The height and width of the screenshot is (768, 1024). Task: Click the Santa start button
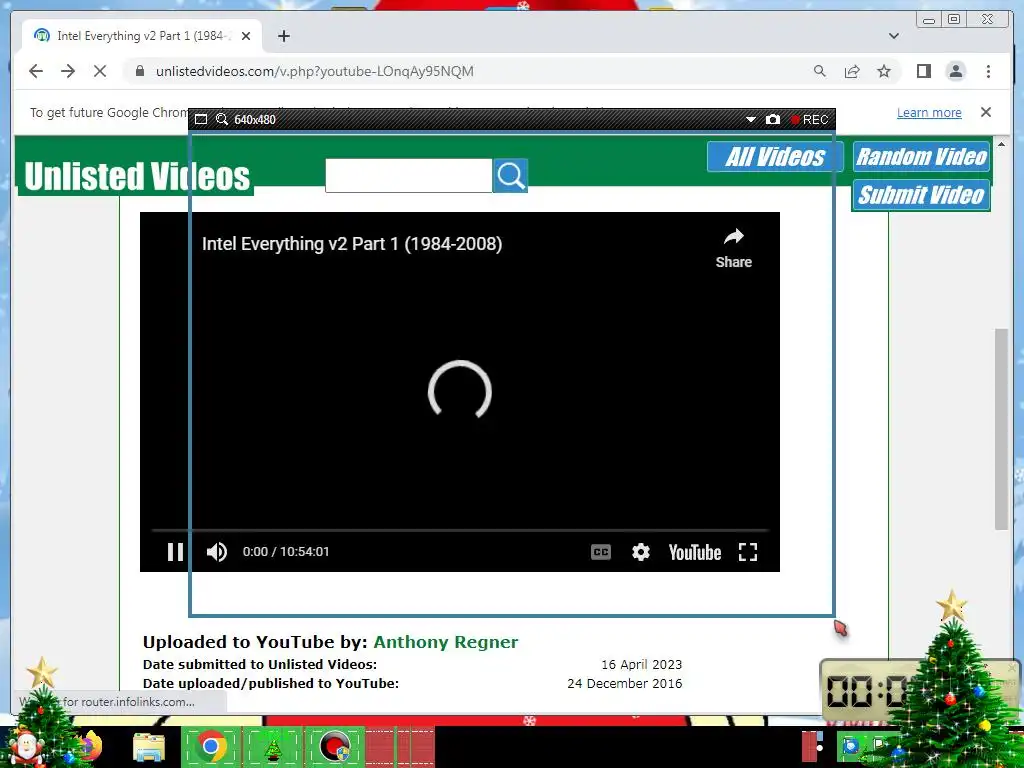pyautogui.click(x=27, y=746)
